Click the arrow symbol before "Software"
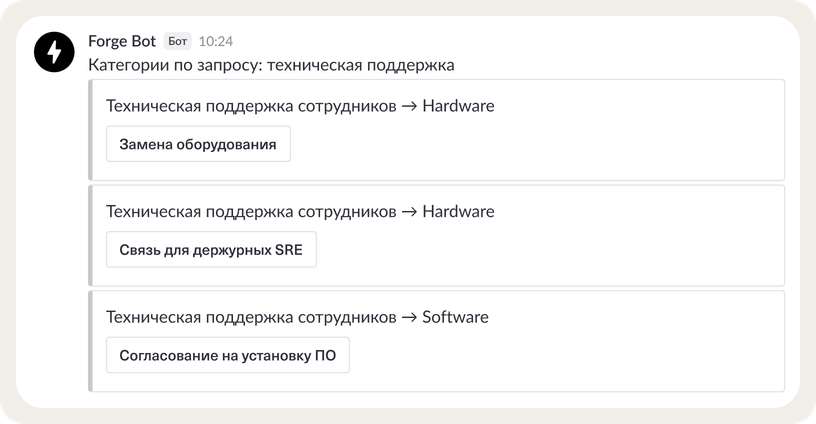816x424 pixels. point(407,318)
